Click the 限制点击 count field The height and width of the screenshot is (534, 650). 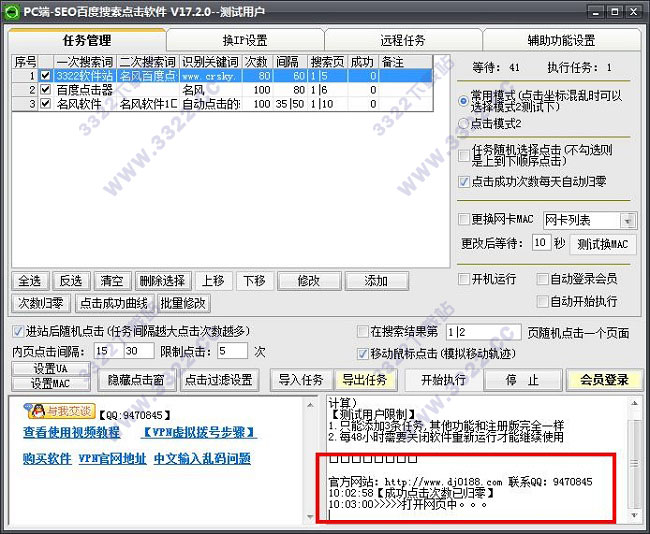click(232, 351)
